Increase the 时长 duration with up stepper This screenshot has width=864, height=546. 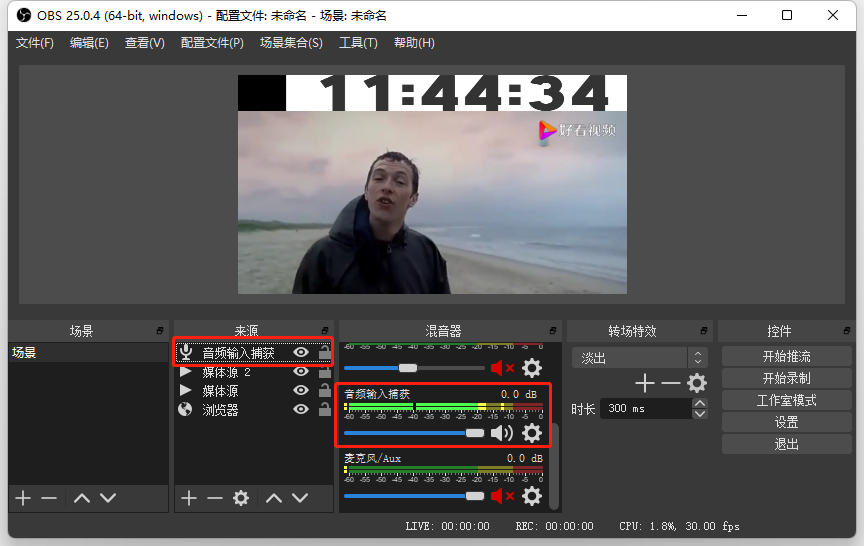[x=699, y=403]
